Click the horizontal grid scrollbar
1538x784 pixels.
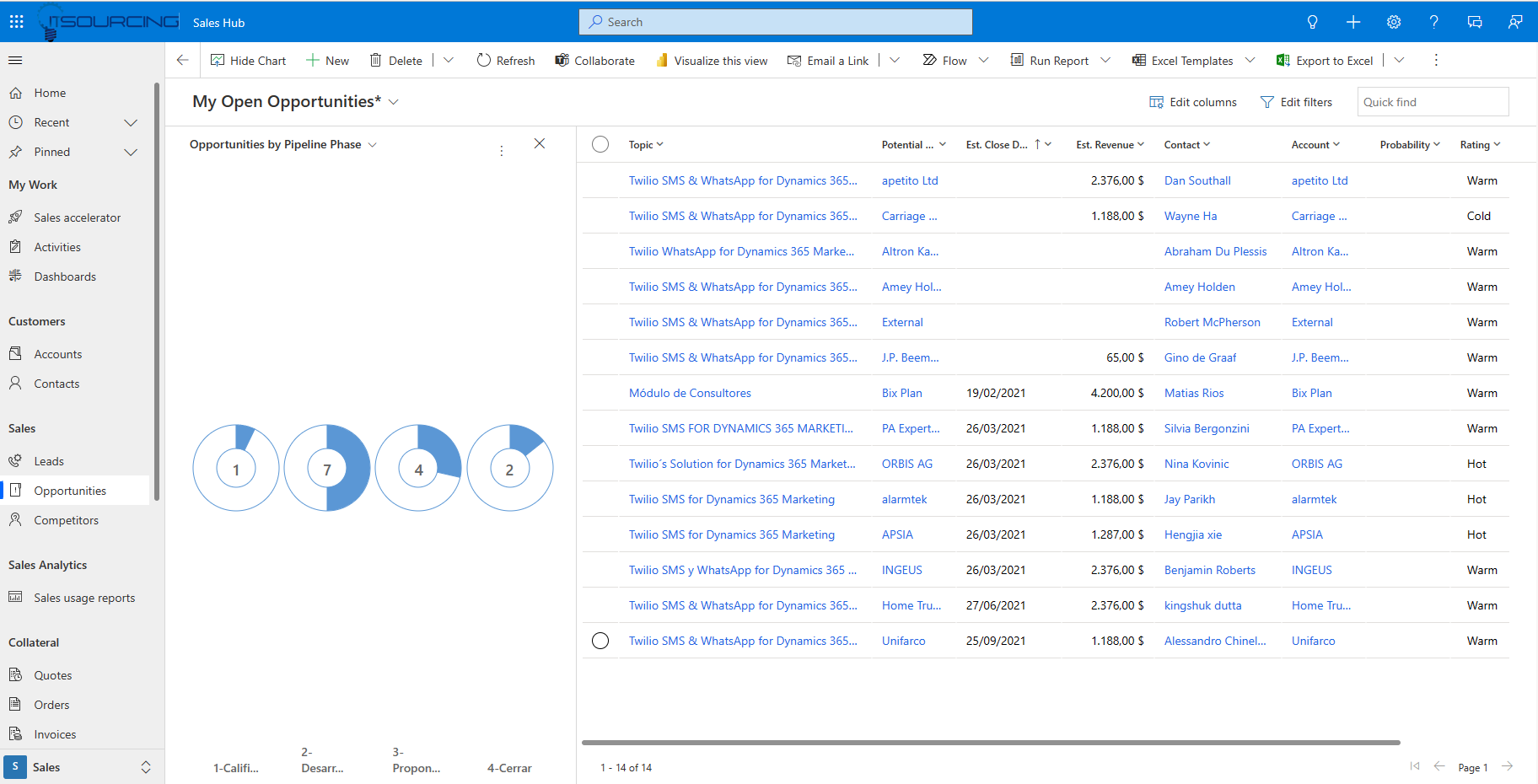(991, 743)
